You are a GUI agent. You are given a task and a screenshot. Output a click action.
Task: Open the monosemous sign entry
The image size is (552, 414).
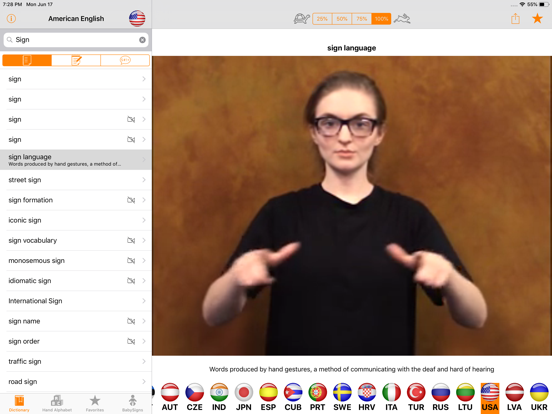(x=76, y=261)
